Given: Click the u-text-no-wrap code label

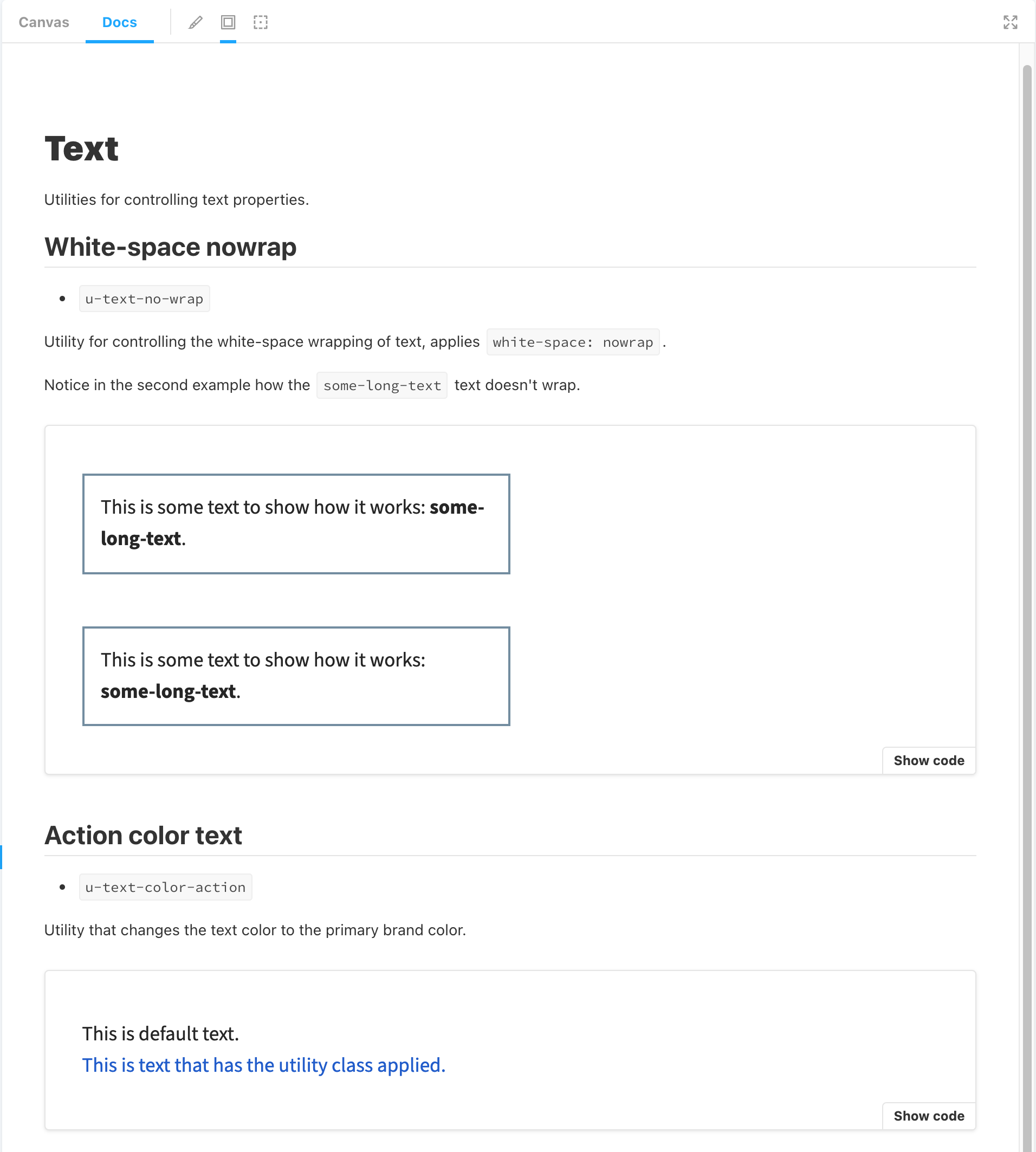Looking at the screenshot, I should click(145, 299).
